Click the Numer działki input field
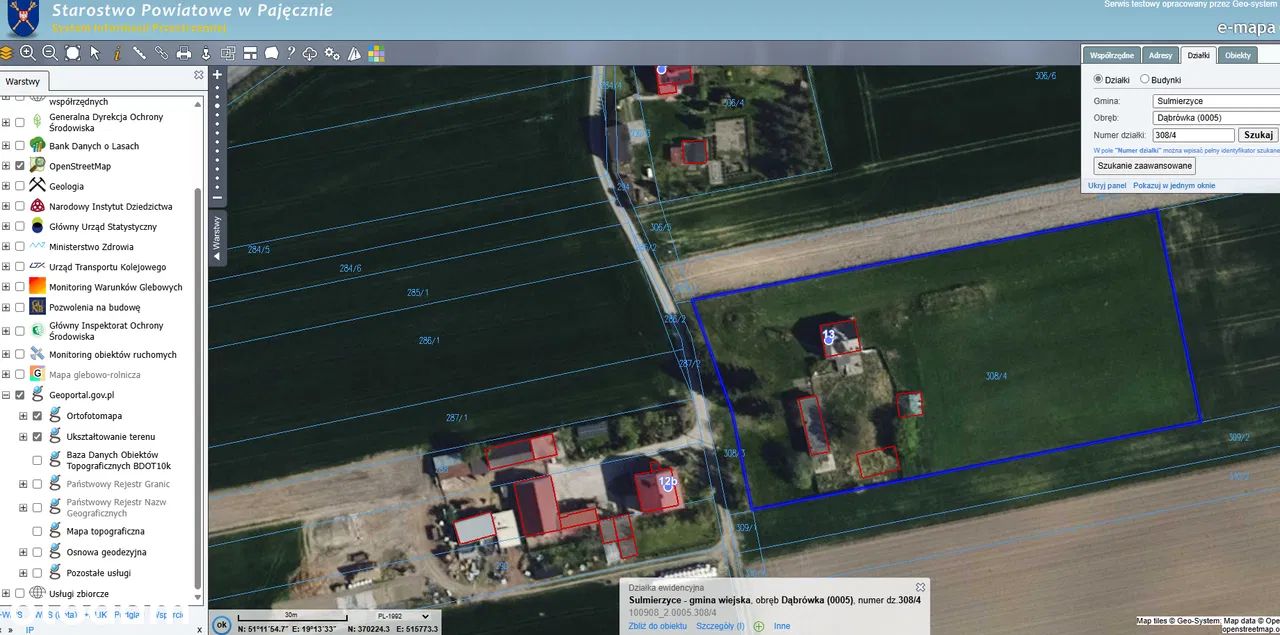This screenshot has height=635, width=1280. click(x=1193, y=135)
